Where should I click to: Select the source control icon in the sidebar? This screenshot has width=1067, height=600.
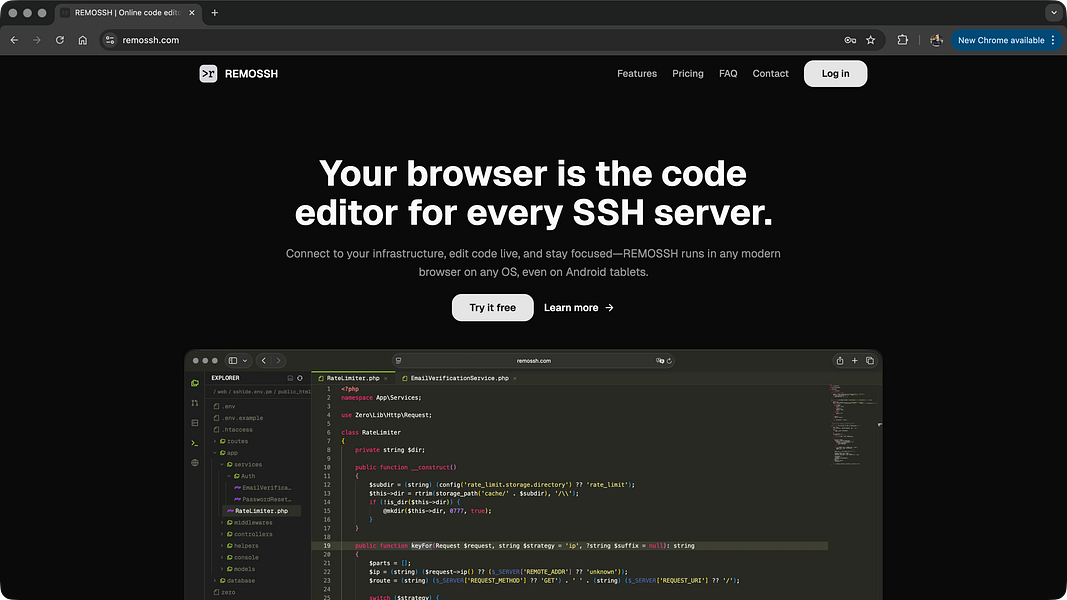(x=194, y=402)
